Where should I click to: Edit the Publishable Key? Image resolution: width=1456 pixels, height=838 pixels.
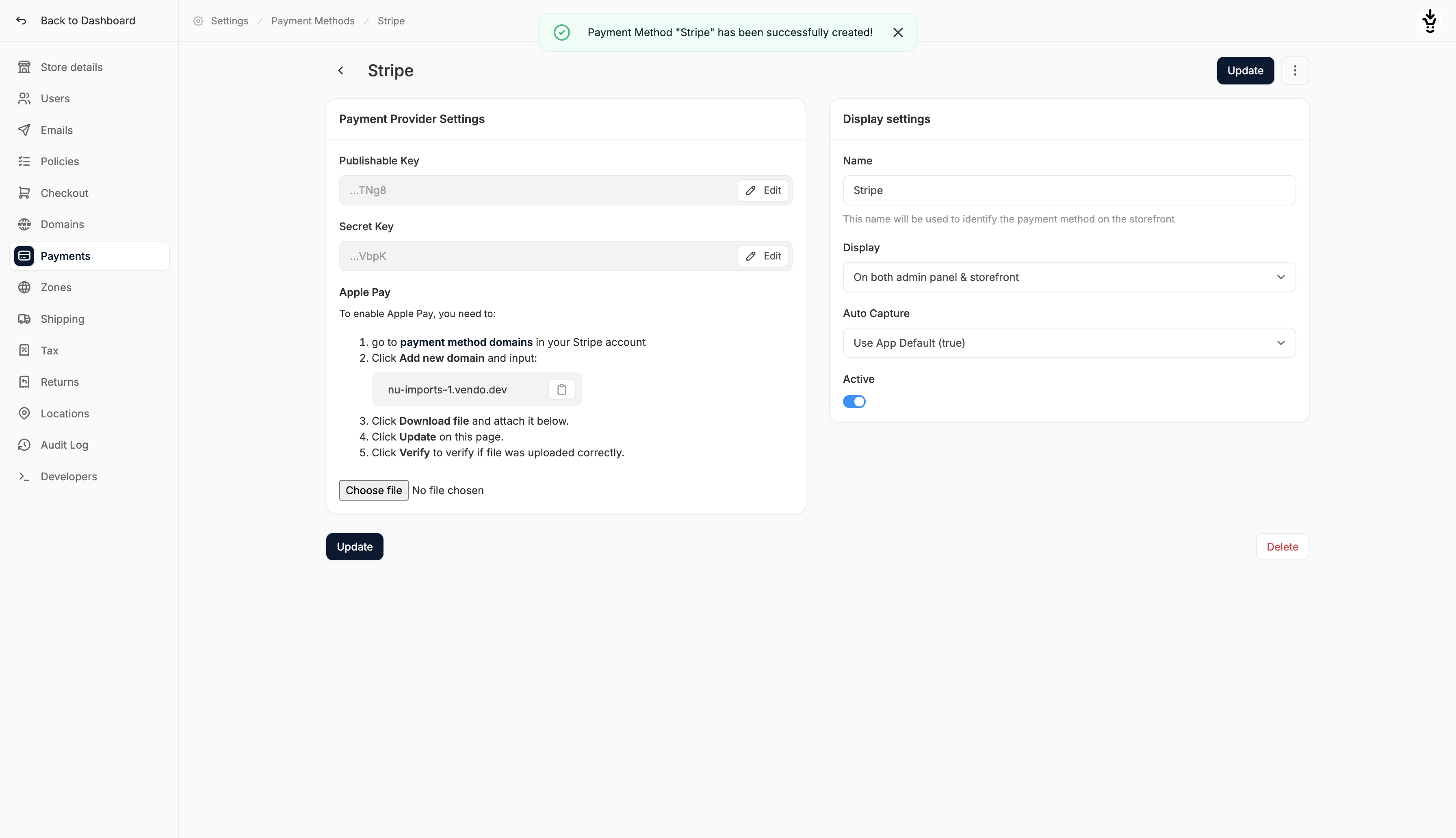click(763, 190)
